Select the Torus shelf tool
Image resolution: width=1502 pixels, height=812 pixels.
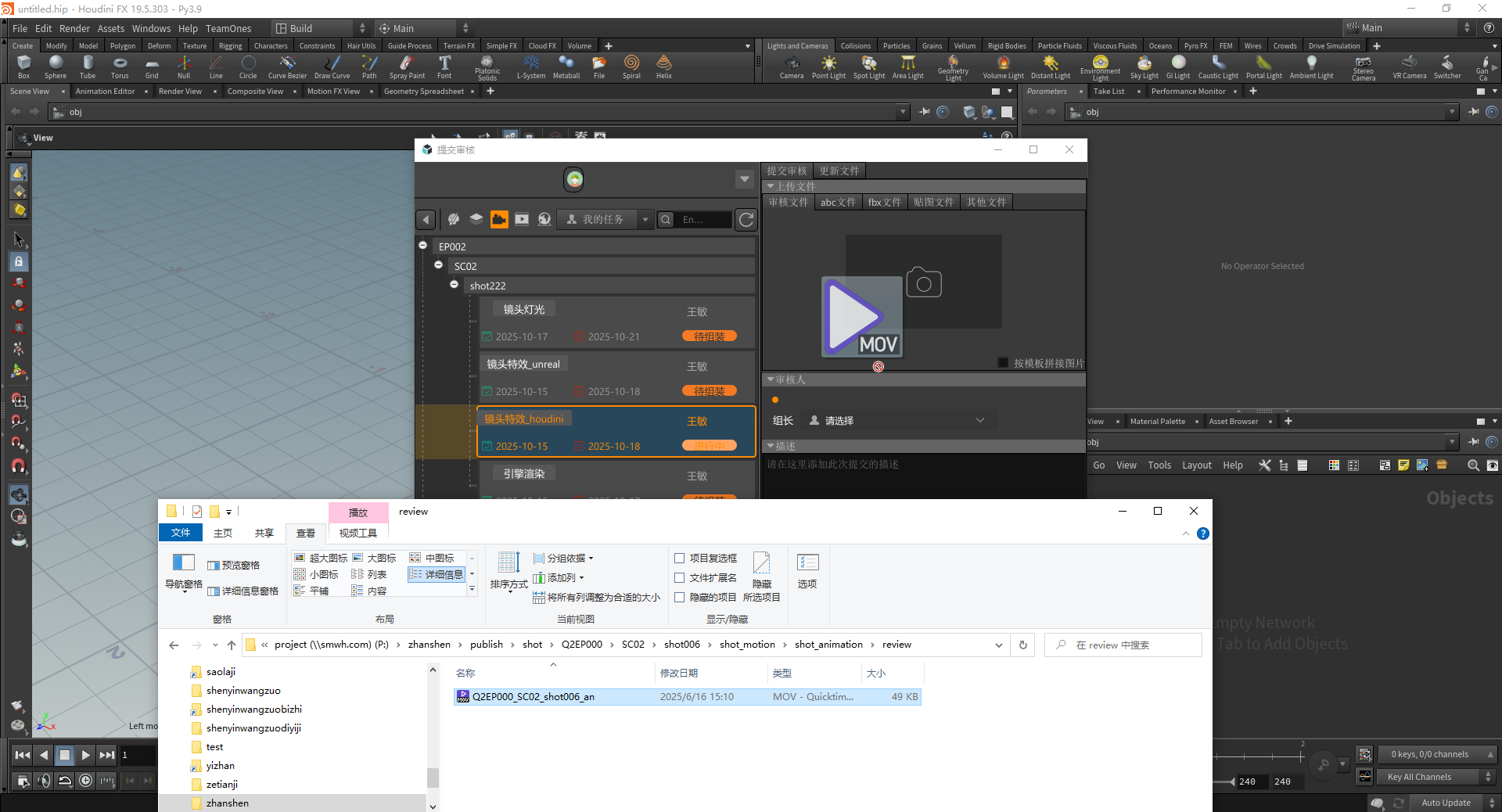[120, 66]
